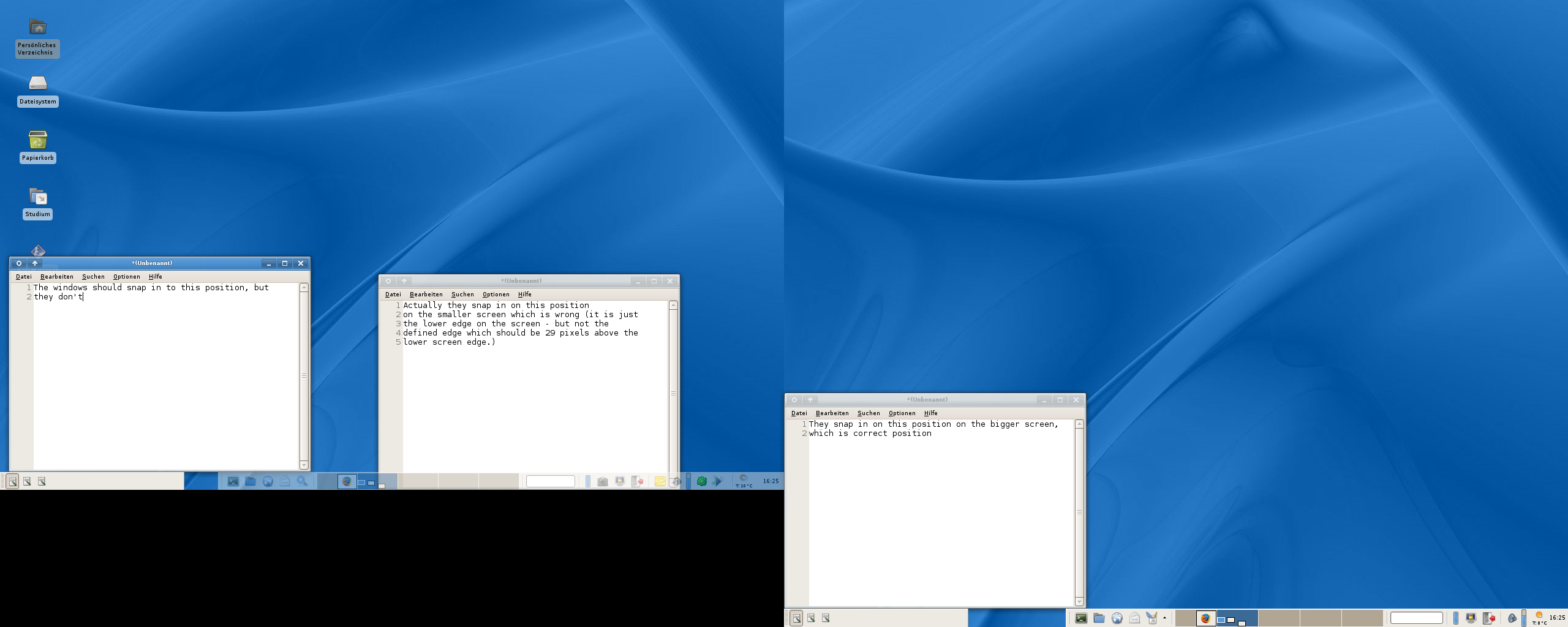Click the search magnifier in left panel
1568x627 pixels.
pos(302,481)
